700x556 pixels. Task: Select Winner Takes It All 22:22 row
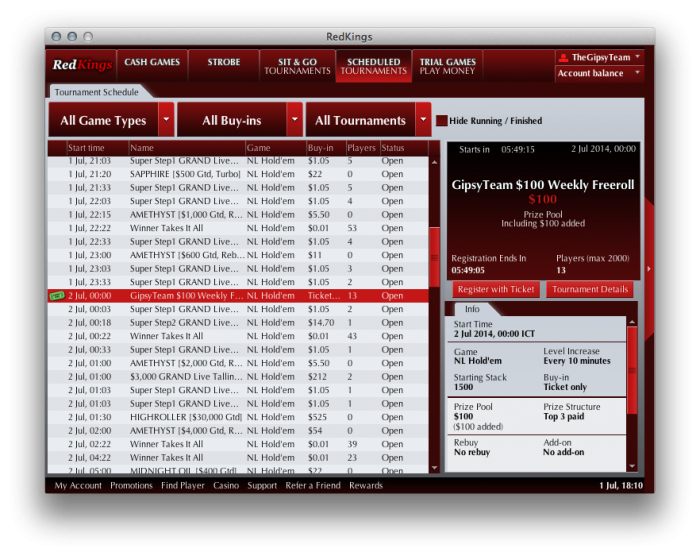tap(238, 228)
